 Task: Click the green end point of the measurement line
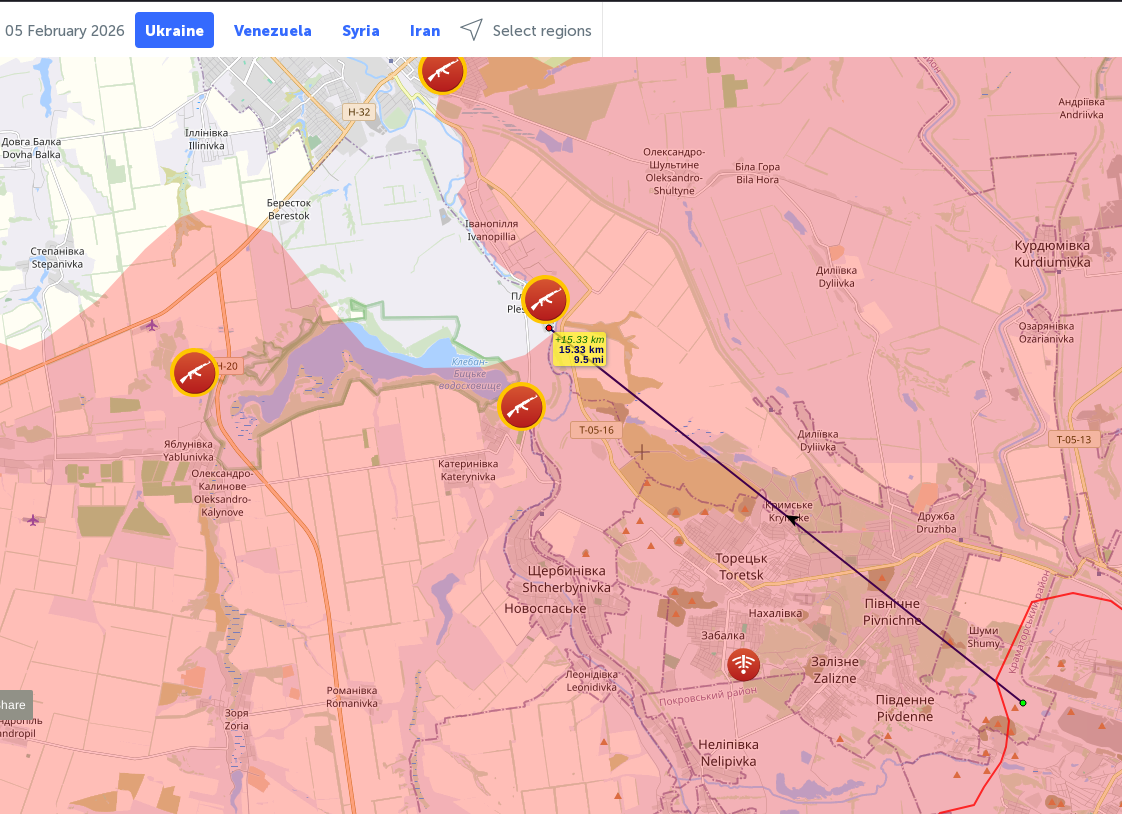point(1023,703)
